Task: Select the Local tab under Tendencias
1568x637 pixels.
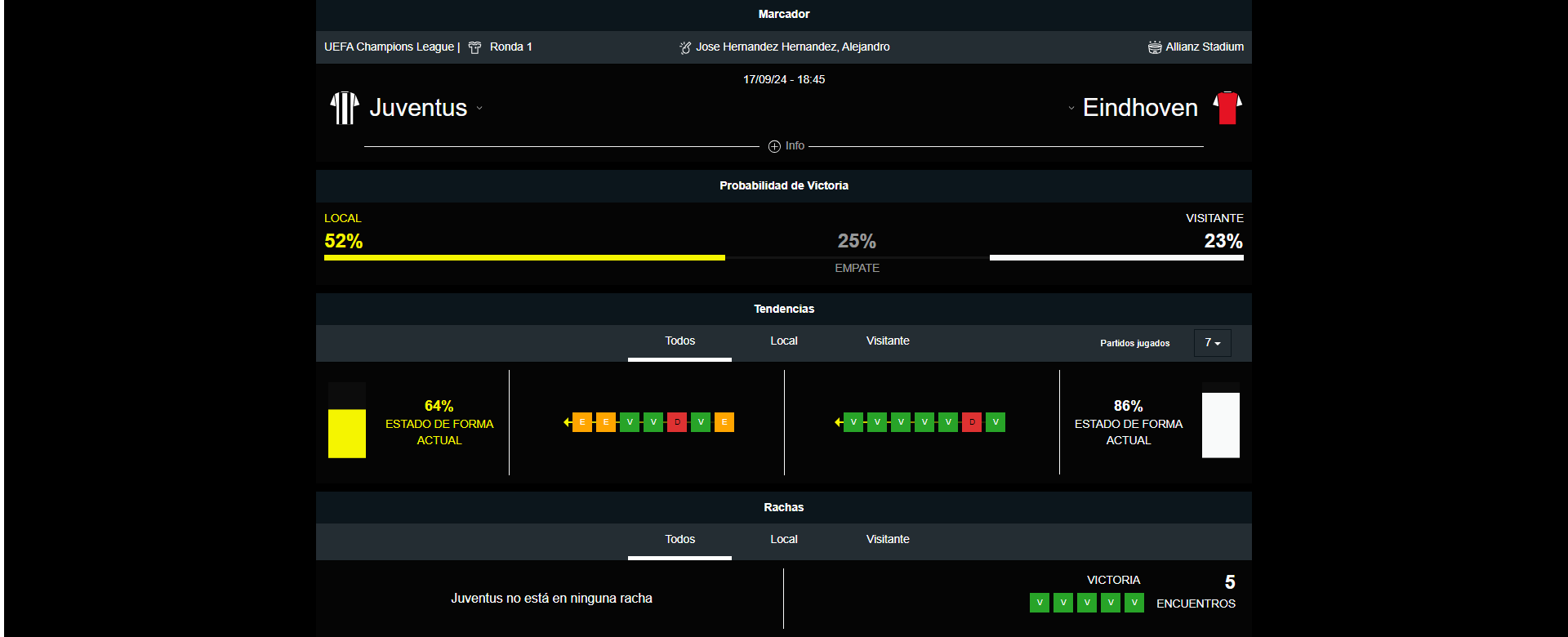Action: pyautogui.click(x=784, y=341)
